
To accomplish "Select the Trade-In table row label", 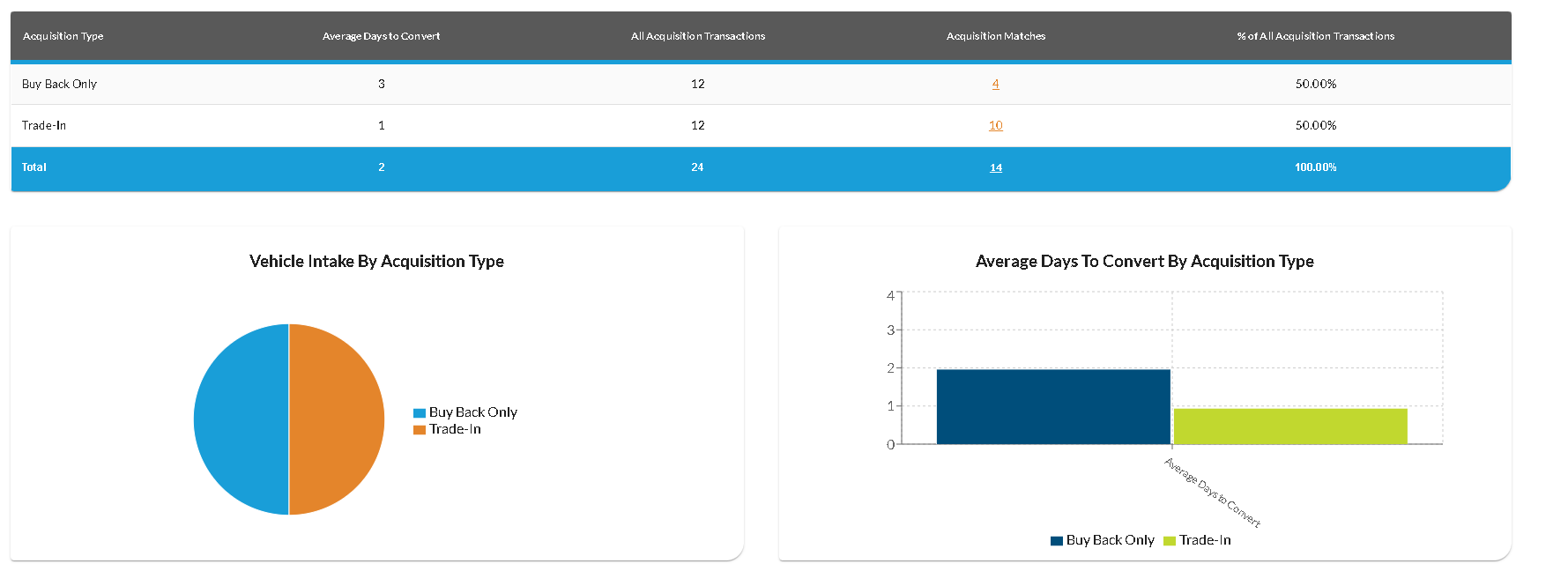I will [x=44, y=125].
